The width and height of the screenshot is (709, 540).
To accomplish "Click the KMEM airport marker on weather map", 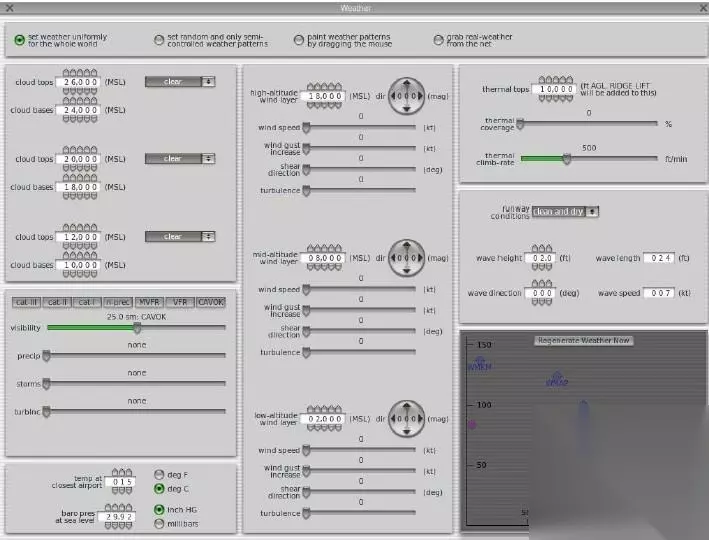I will [479, 364].
